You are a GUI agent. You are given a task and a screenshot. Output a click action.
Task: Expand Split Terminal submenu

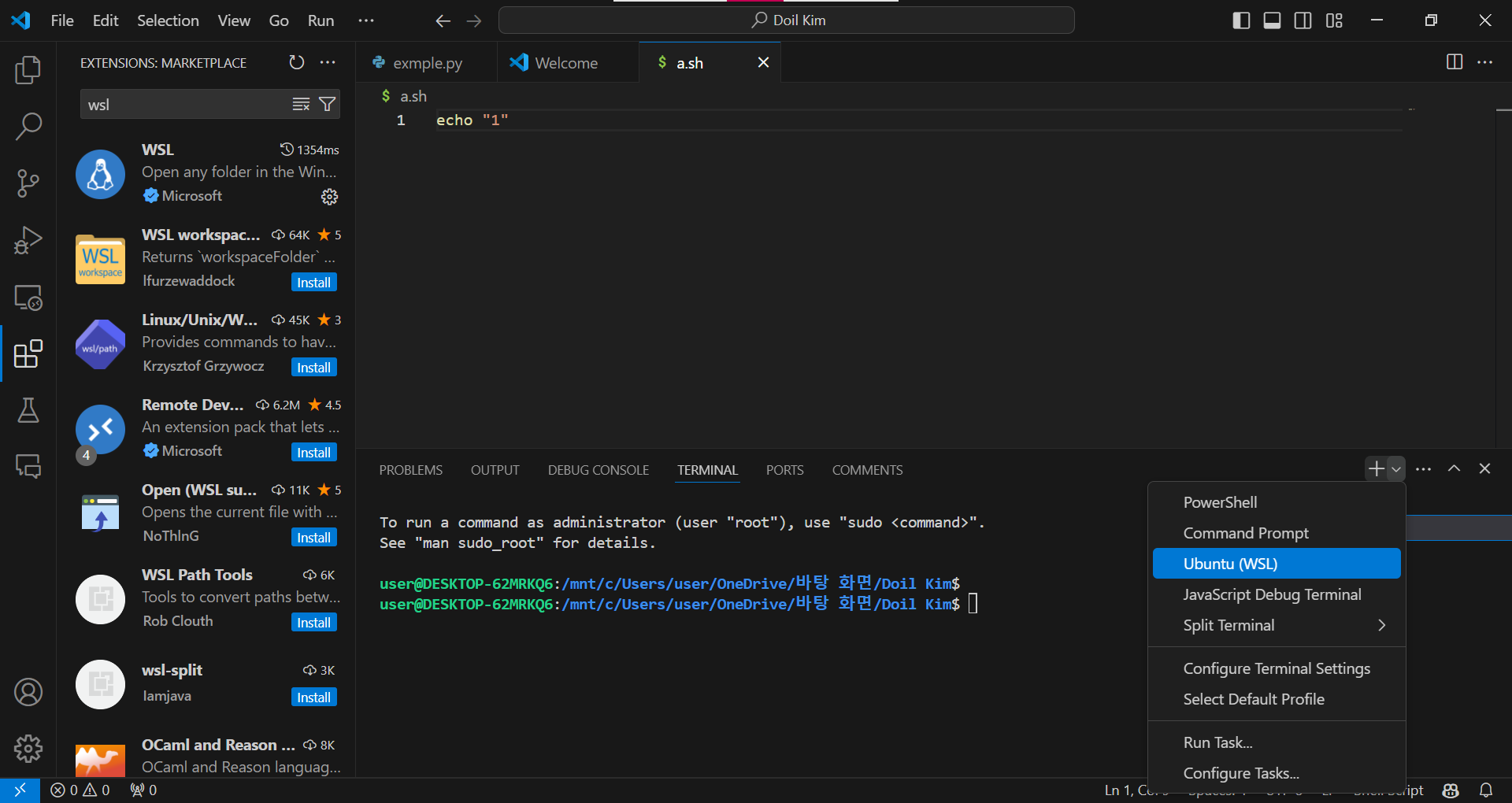click(1277, 625)
